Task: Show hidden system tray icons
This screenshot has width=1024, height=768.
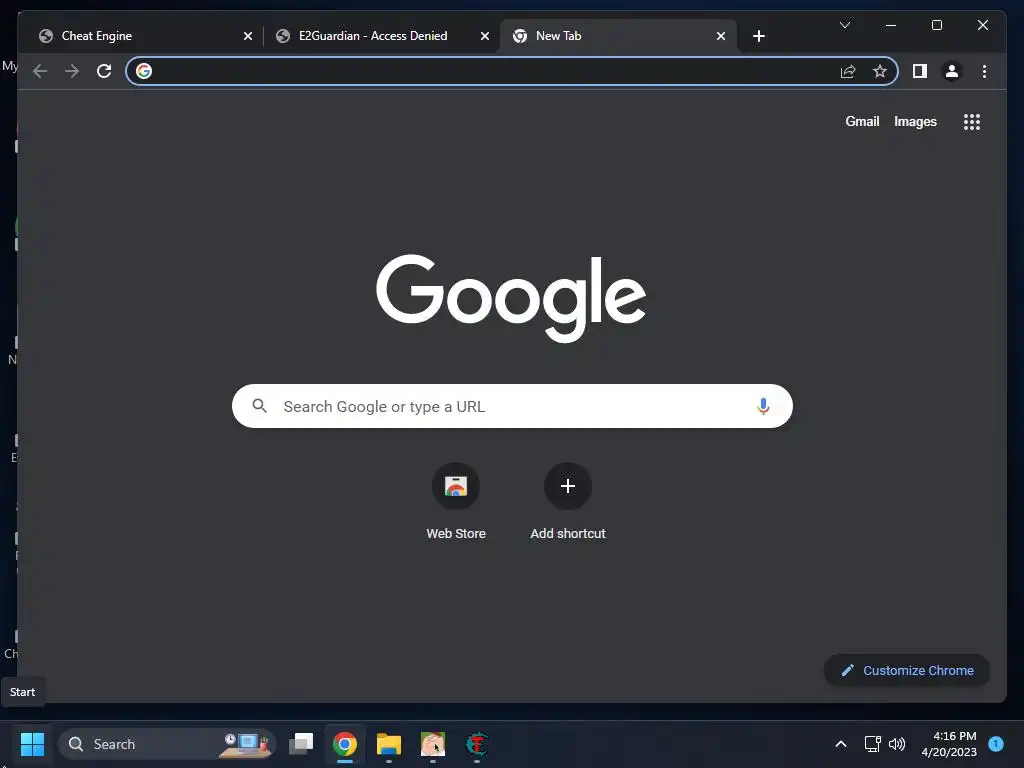Action: [841, 744]
